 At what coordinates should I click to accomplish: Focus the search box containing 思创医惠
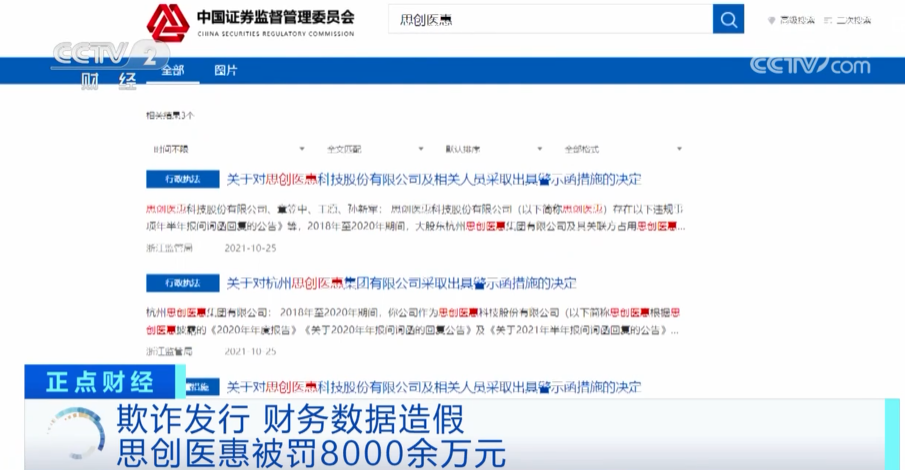click(550, 20)
